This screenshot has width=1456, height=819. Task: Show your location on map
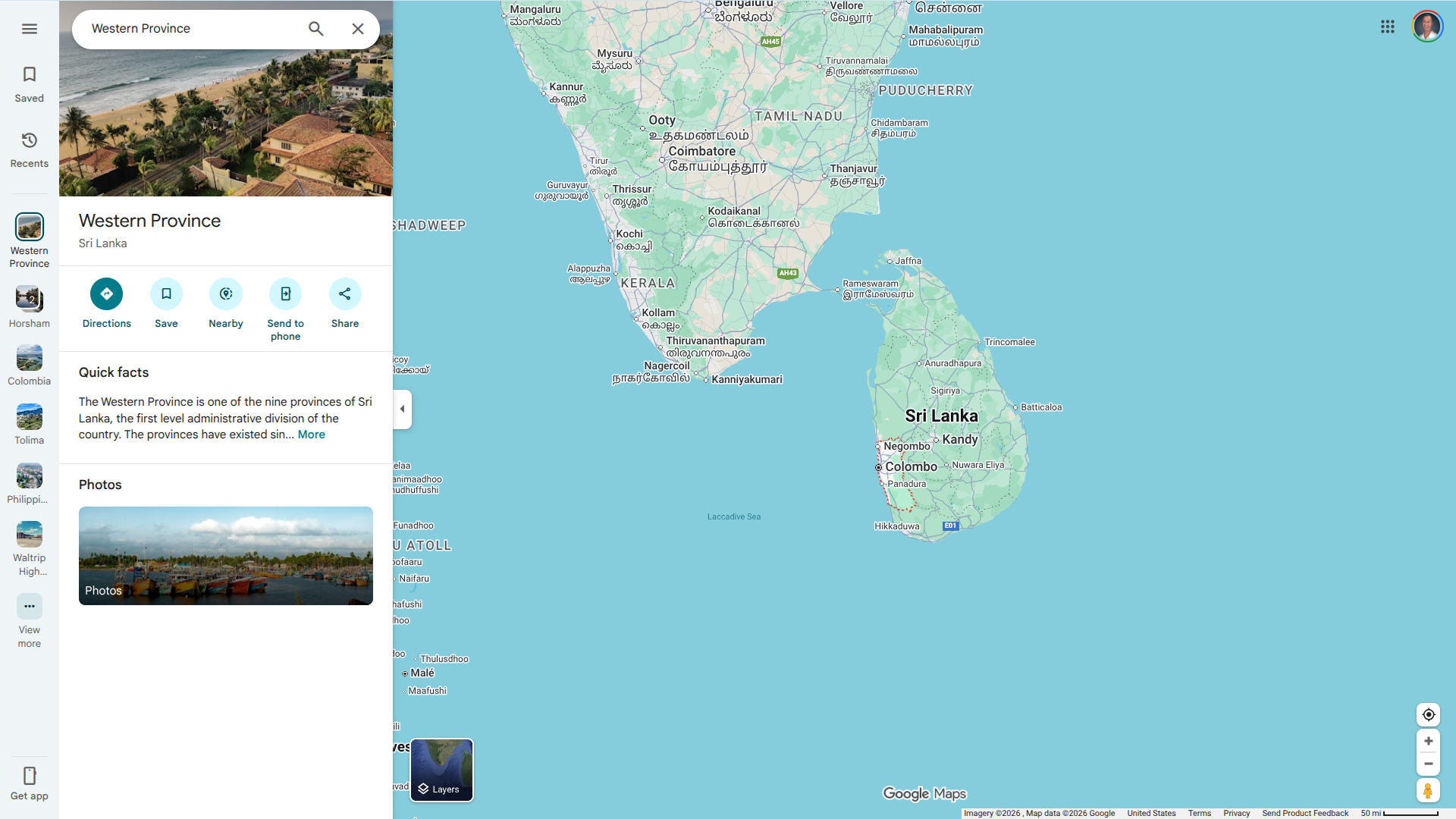click(1428, 714)
